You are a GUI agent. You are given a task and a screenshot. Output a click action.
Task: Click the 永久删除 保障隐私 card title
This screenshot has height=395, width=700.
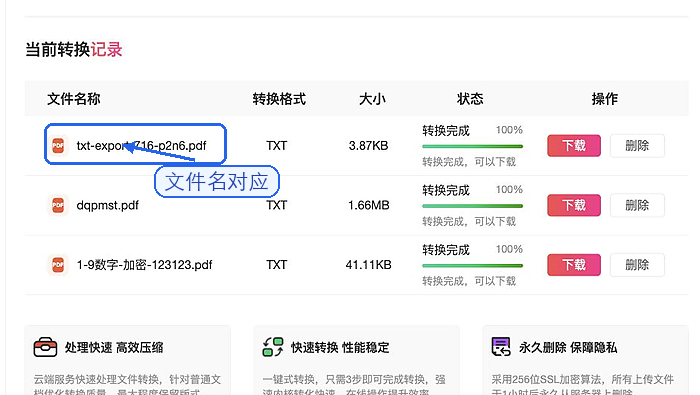coord(568,347)
